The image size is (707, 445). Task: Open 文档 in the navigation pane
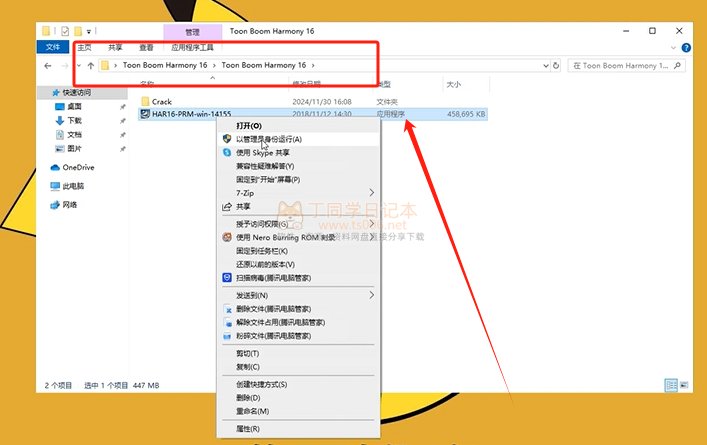pos(74,134)
